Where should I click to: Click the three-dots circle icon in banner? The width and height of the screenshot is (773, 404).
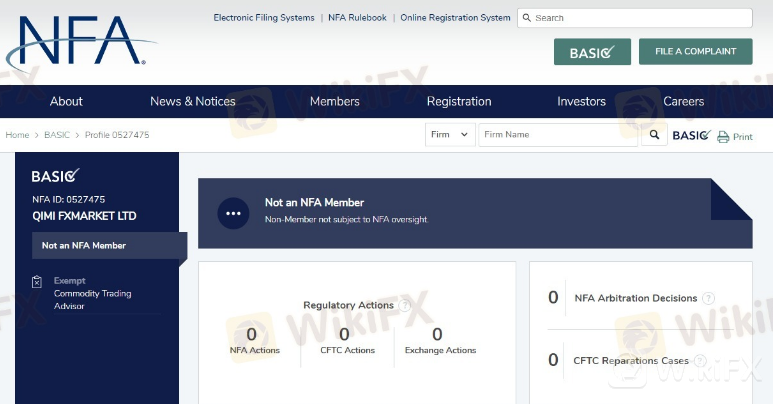[x=233, y=213]
